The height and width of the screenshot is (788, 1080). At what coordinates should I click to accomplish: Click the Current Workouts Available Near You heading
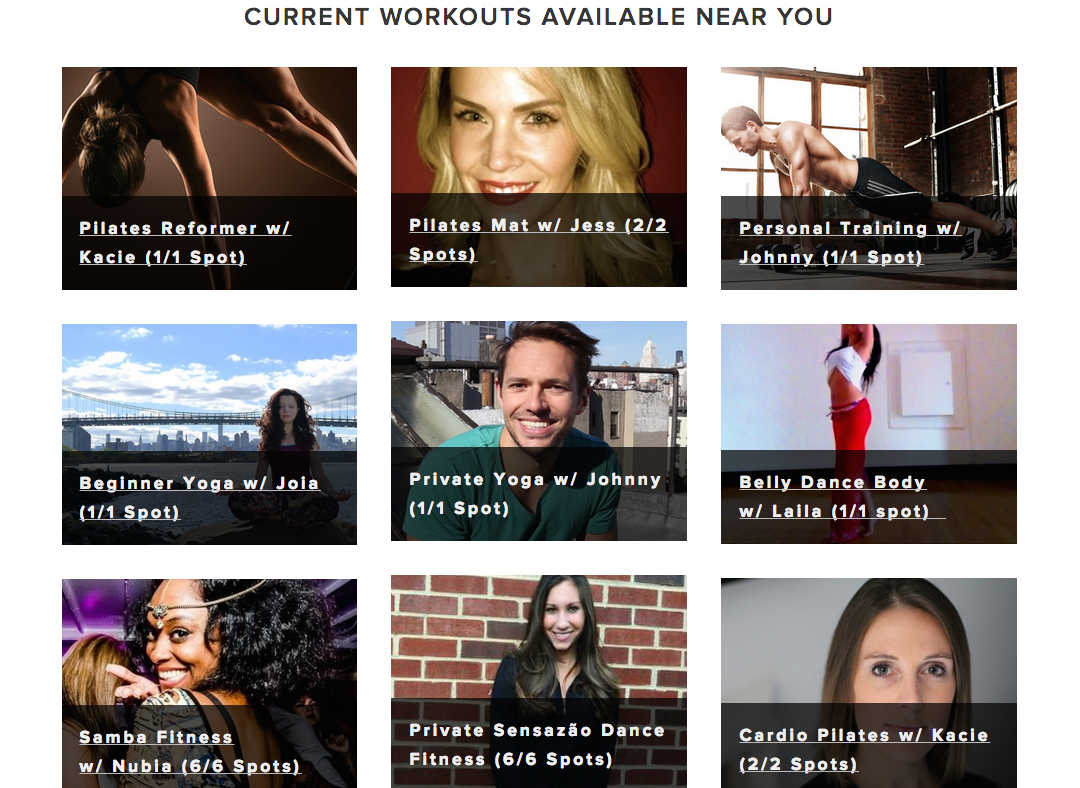click(x=539, y=17)
